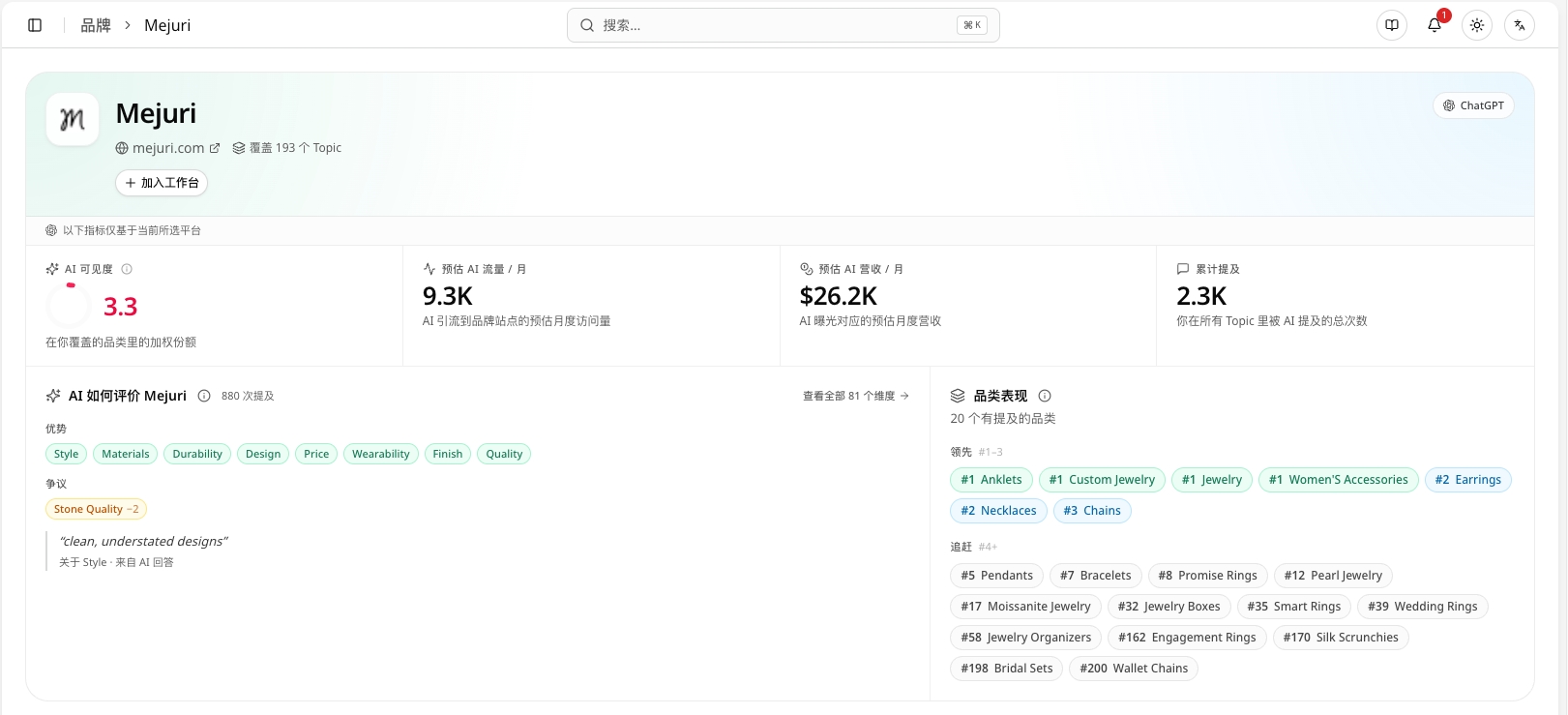The width and height of the screenshot is (1568, 715).
Task: Click the 2.3K total mentions value
Action: point(1201,296)
